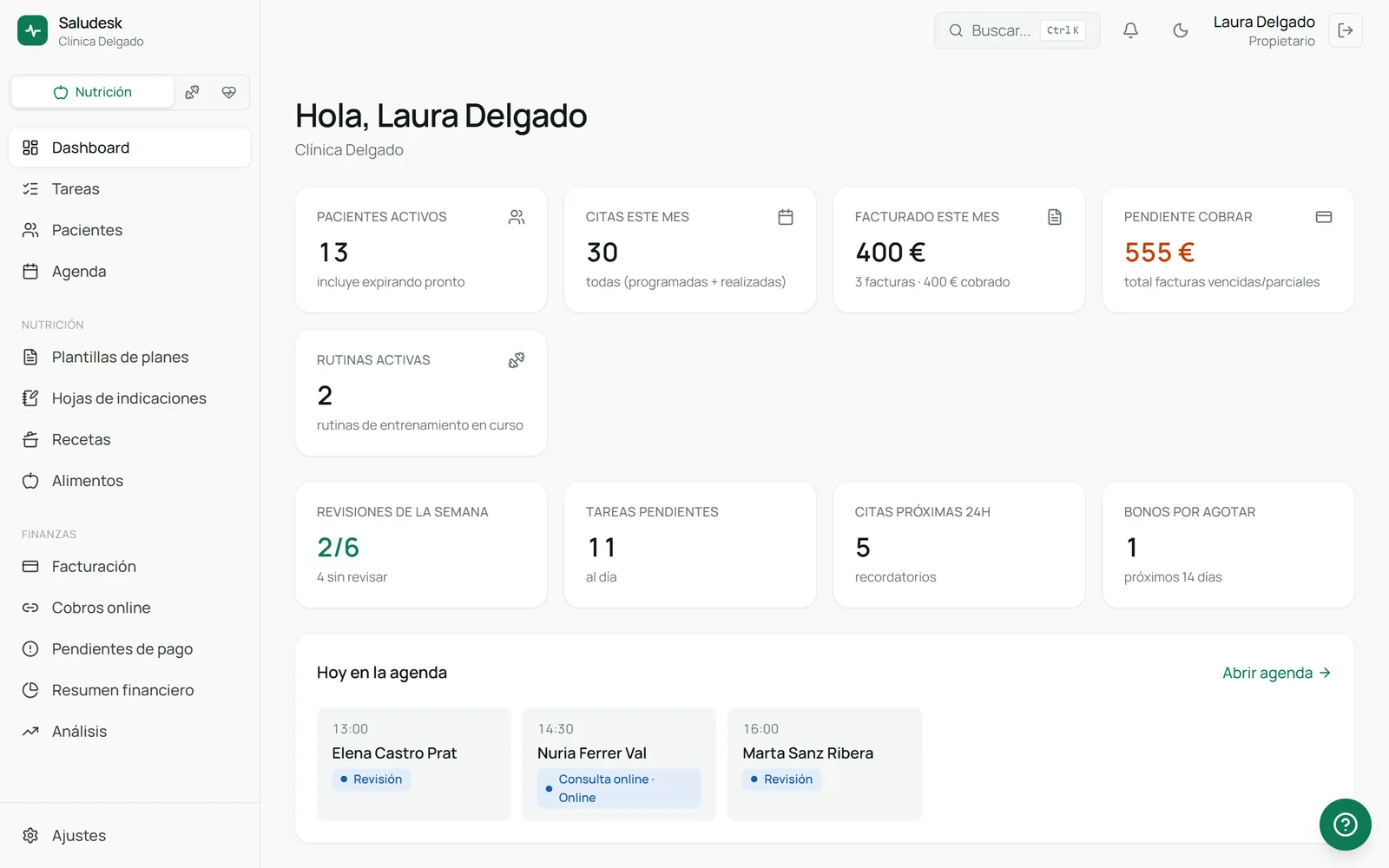Click the Laura Delgado profile name

1264,23
